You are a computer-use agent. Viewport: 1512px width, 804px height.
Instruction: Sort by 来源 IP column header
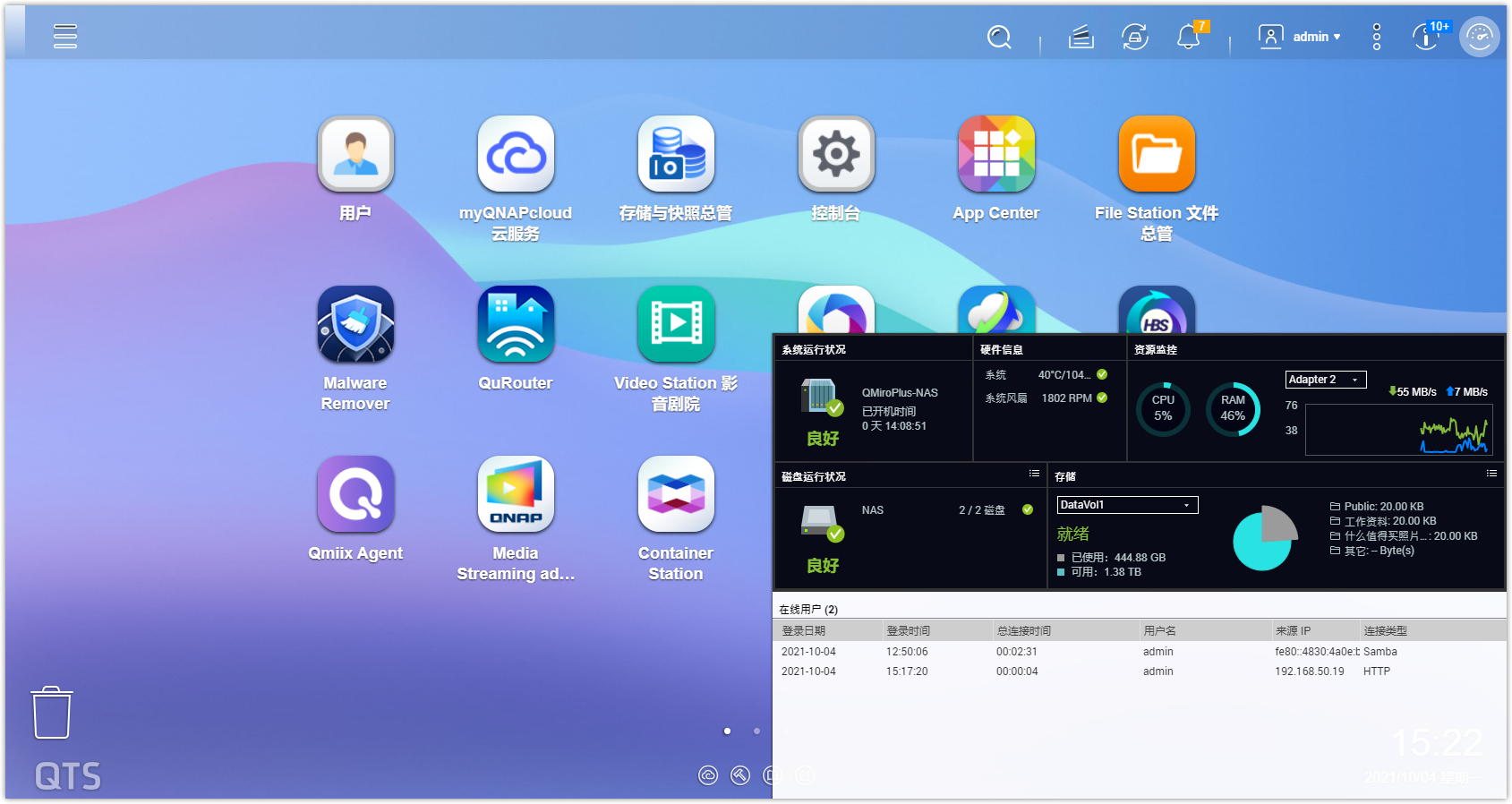tap(1315, 631)
